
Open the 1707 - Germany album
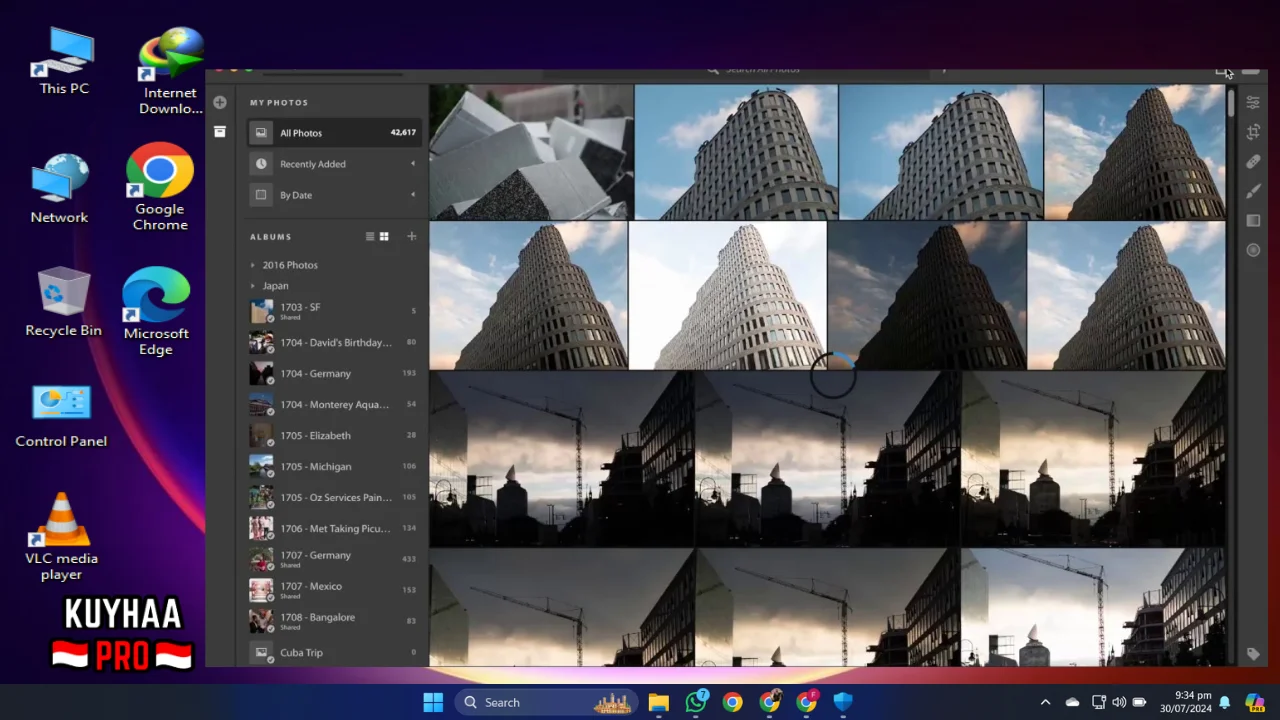click(335, 559)
